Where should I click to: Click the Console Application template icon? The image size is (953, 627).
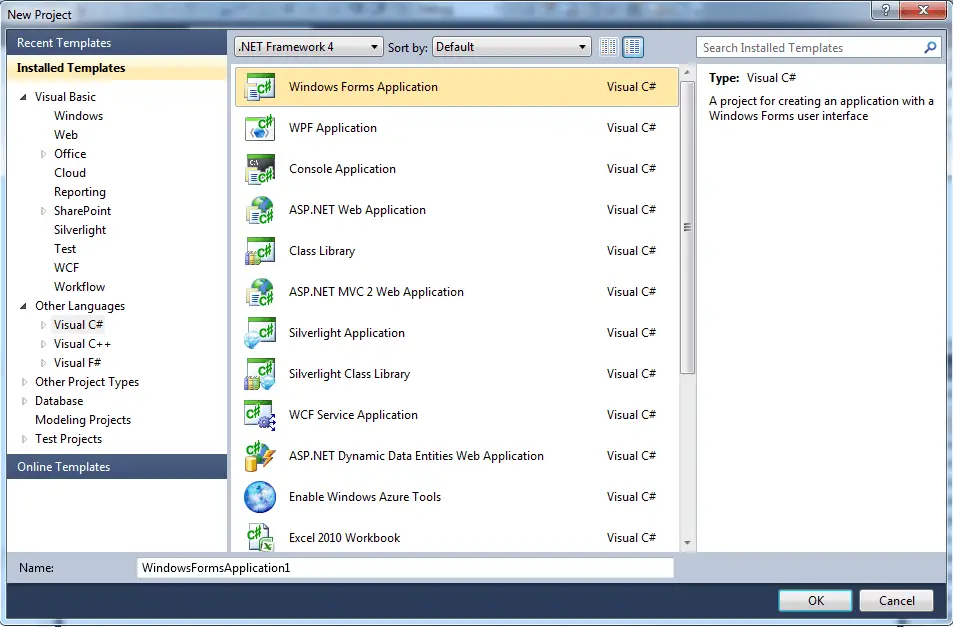click(260, 169)
